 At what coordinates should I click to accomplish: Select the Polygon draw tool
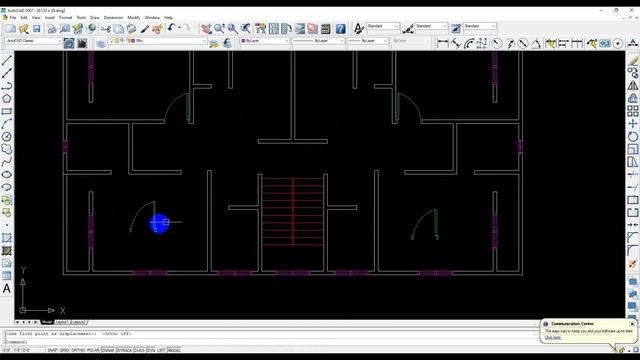coord(7,98)
